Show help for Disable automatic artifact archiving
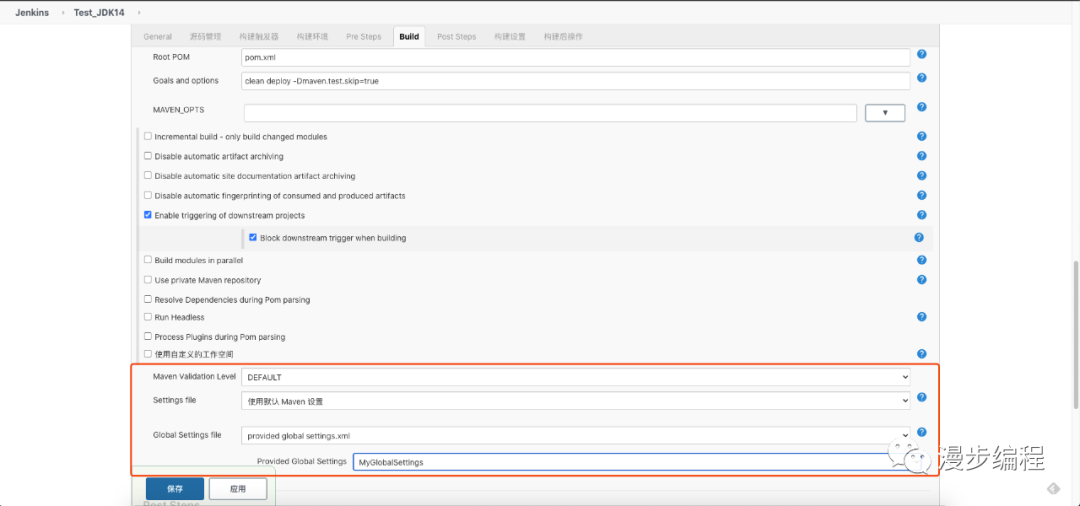1080x506 pixels. coord(922,156)
